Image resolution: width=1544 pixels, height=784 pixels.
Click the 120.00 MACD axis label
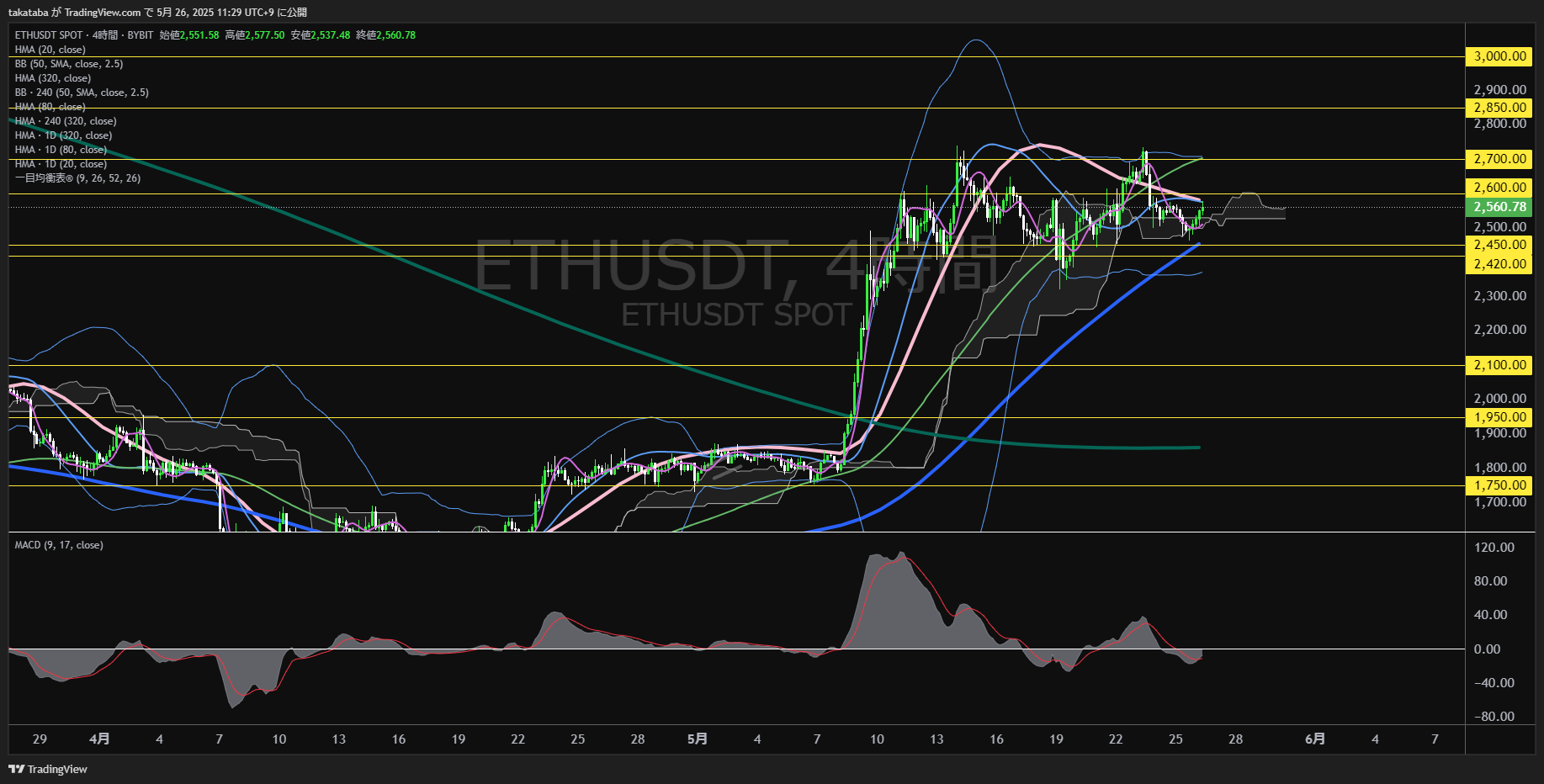point(1494,548)
